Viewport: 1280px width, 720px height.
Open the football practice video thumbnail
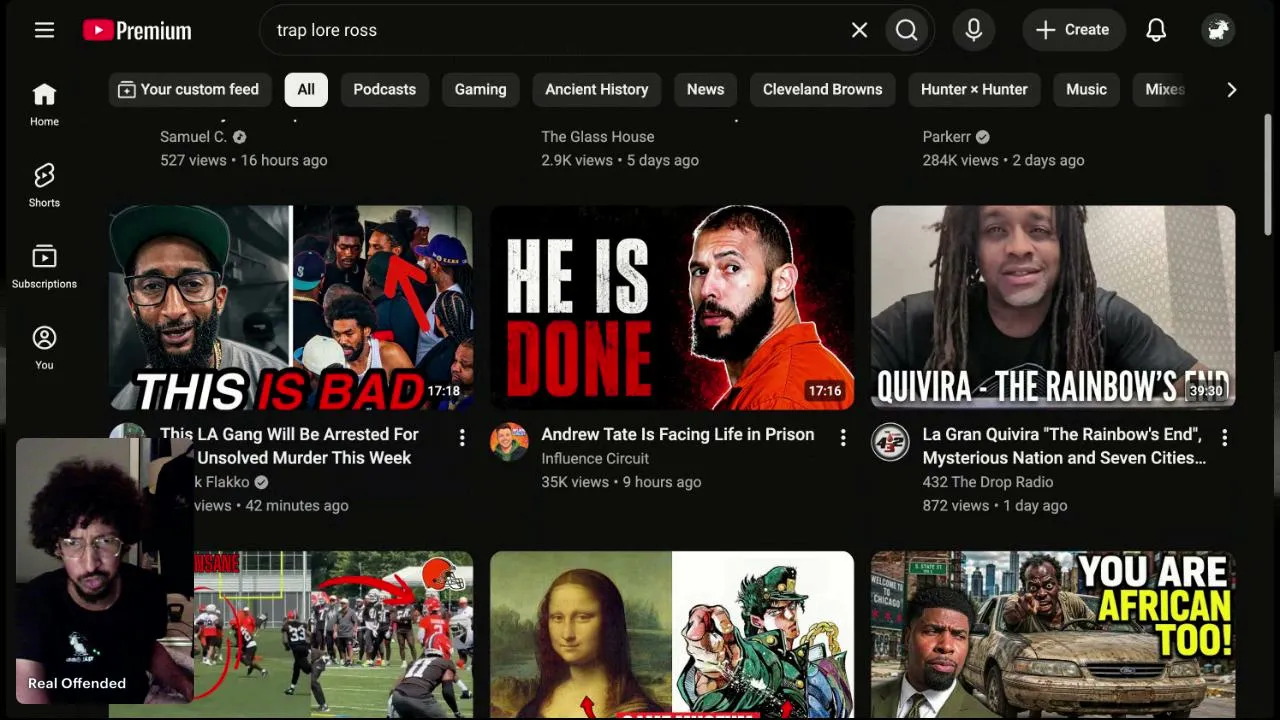334,635
